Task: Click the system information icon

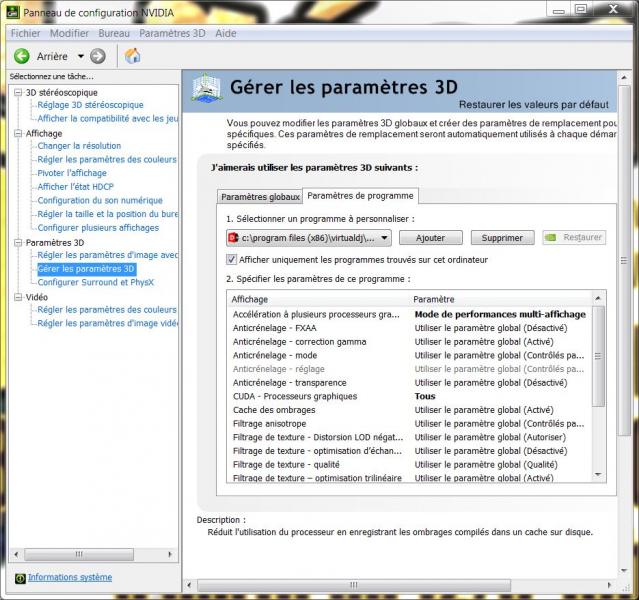Action: click(x=20, y=578)
